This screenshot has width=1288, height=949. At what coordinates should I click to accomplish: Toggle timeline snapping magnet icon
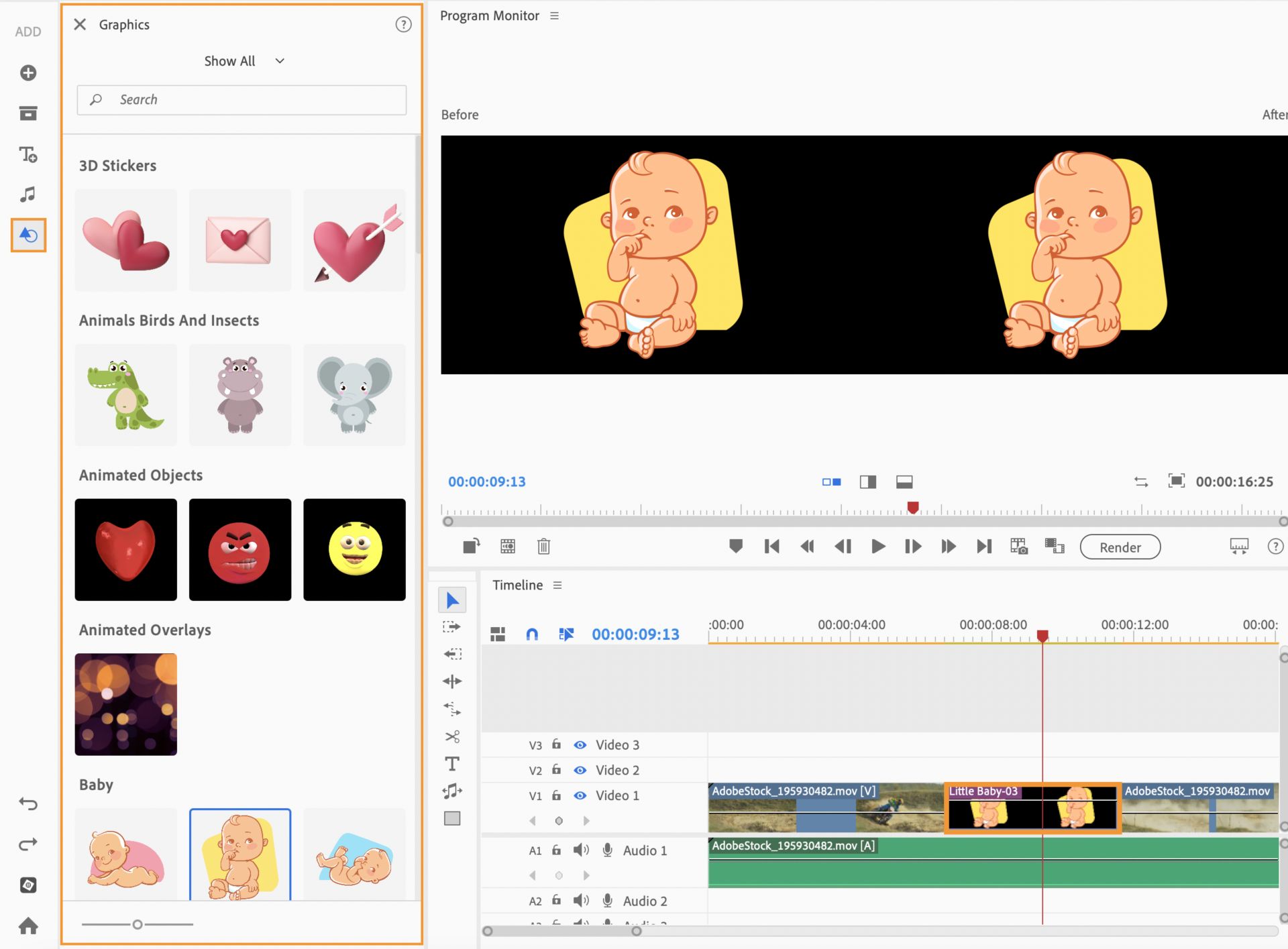(x=531, y=634)
